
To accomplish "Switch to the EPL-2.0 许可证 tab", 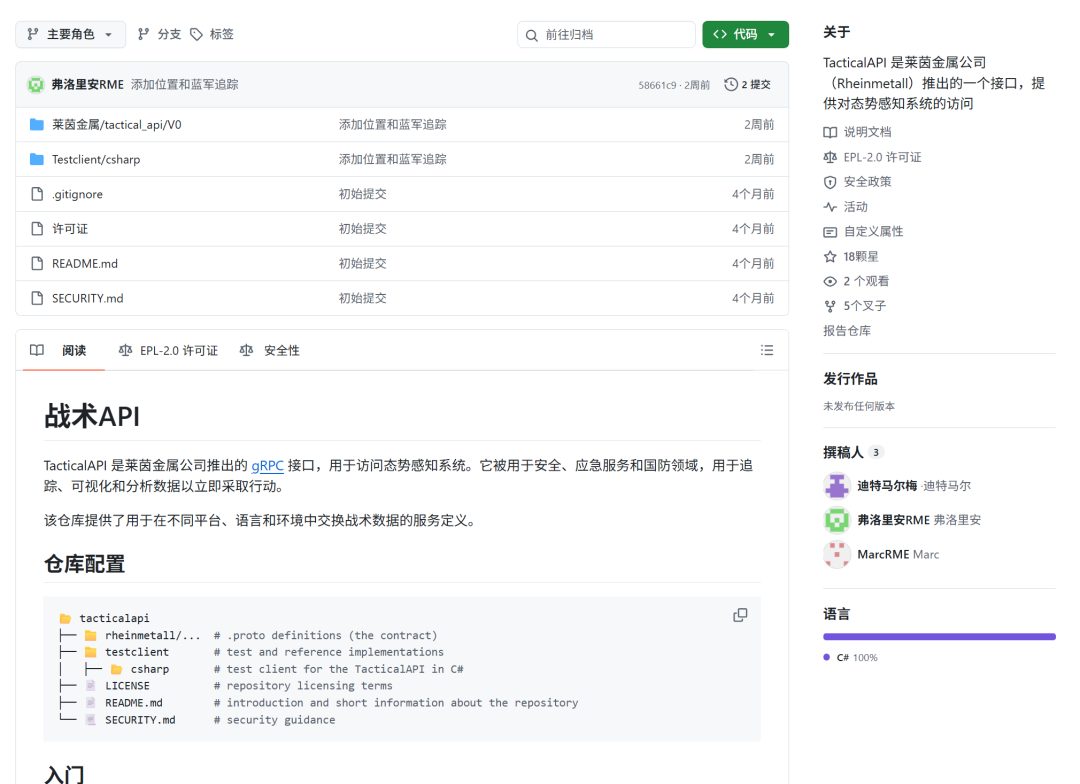I will 169,350.
